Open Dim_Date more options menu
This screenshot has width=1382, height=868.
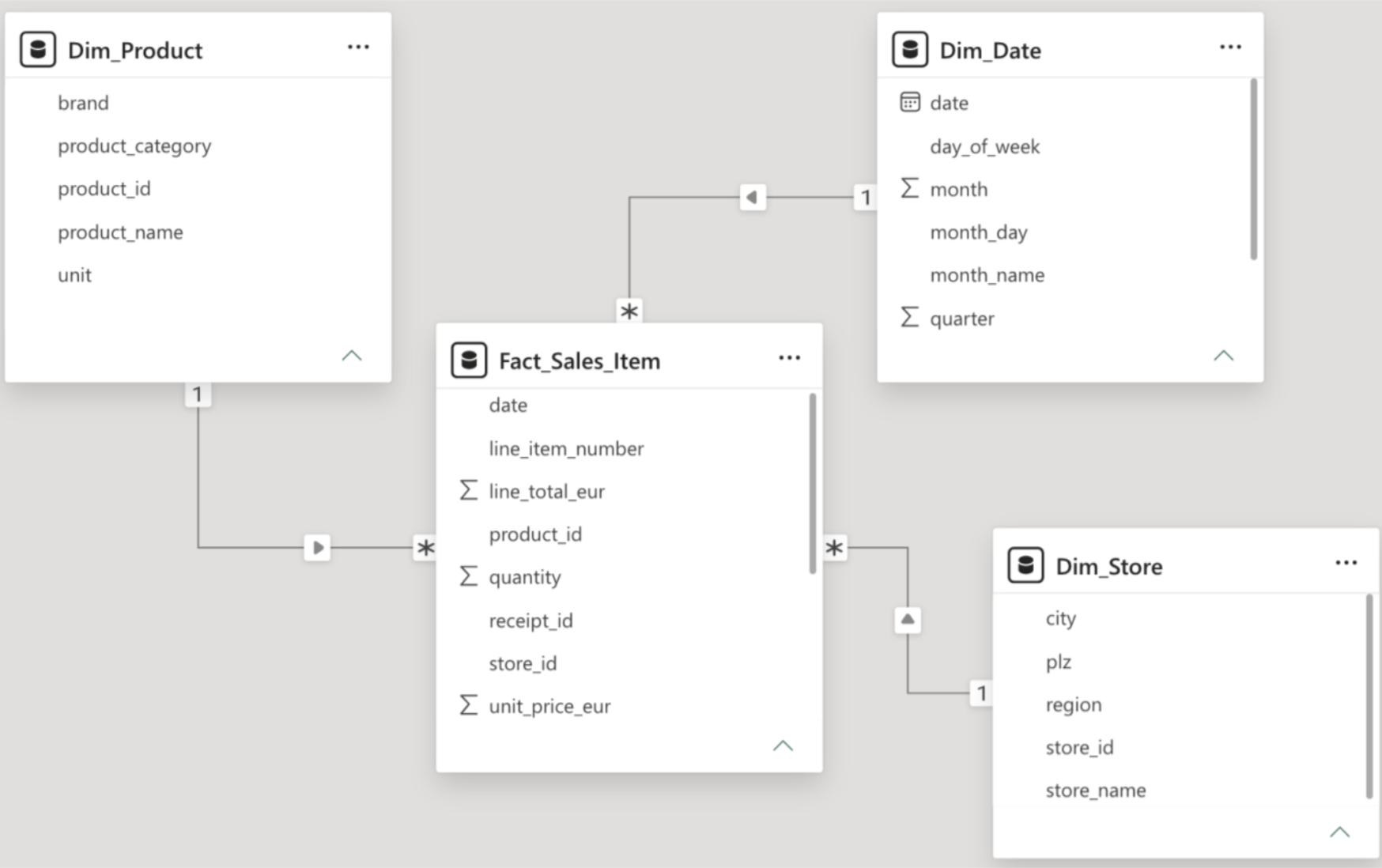(1230, 47)
